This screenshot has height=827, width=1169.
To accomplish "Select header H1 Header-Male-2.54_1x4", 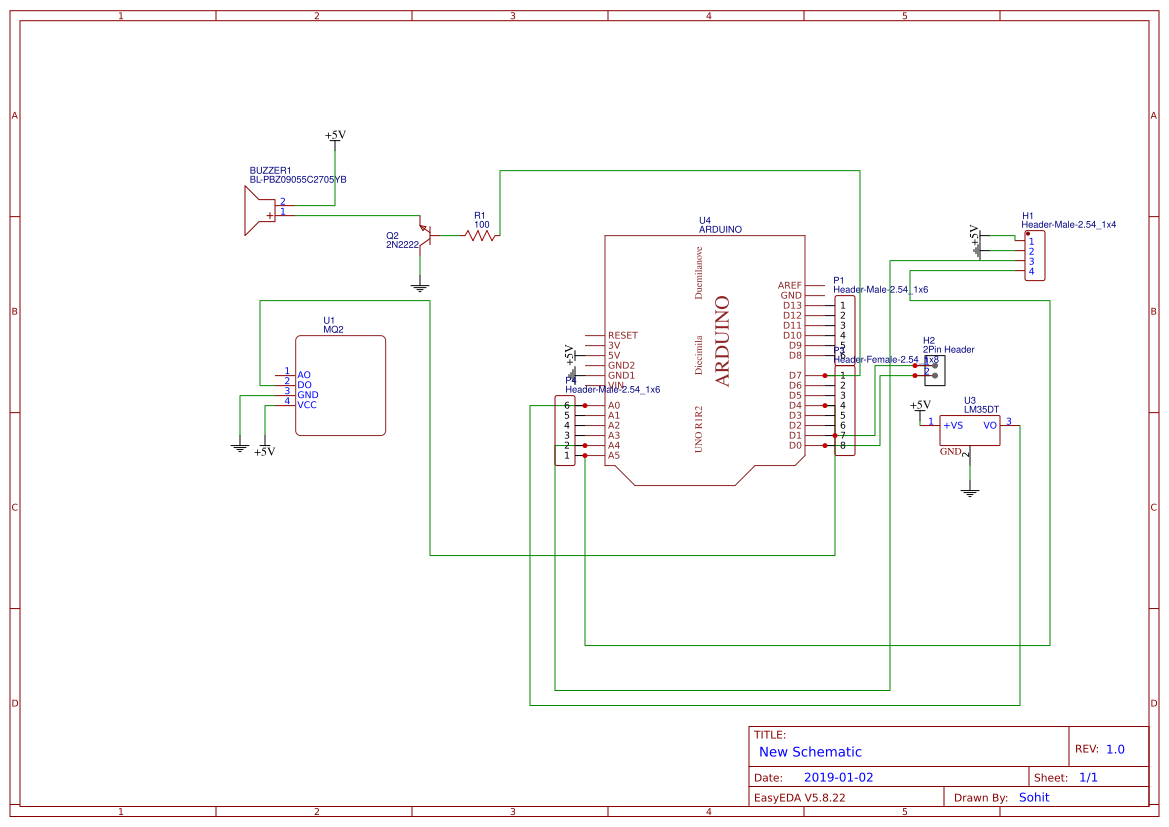I will [x=1033, y=257].
